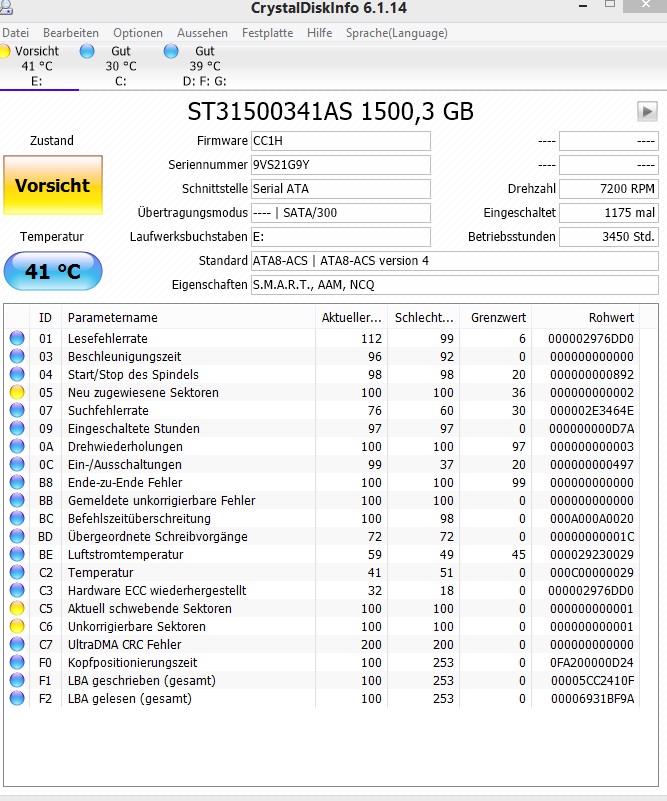This screenshot has height=801, width=667.
Task: Click the Übertragungsmodus field SATA/300
Action: point(341,213)
